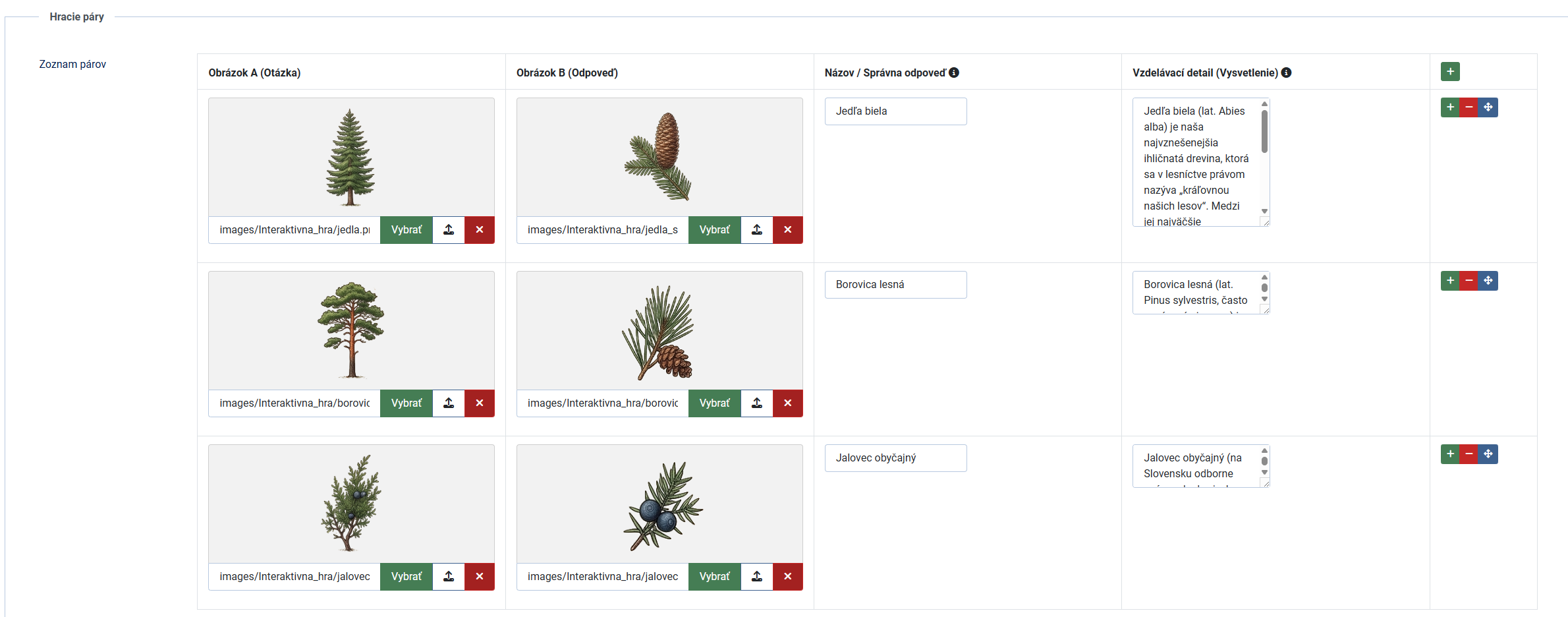Click the jedla_s image B path field
1568x617 pixels.
603,230
